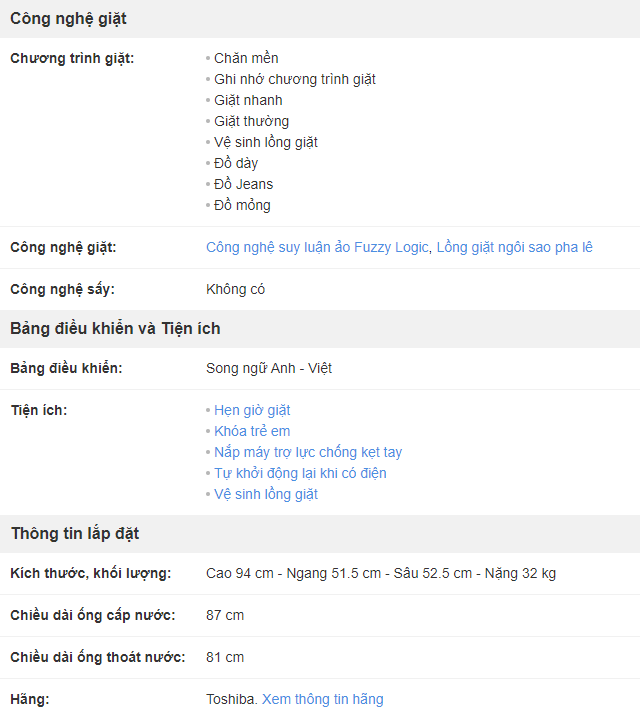Click the "Không có" drying technology value
The image size is (642, 720).
point(235,289)
